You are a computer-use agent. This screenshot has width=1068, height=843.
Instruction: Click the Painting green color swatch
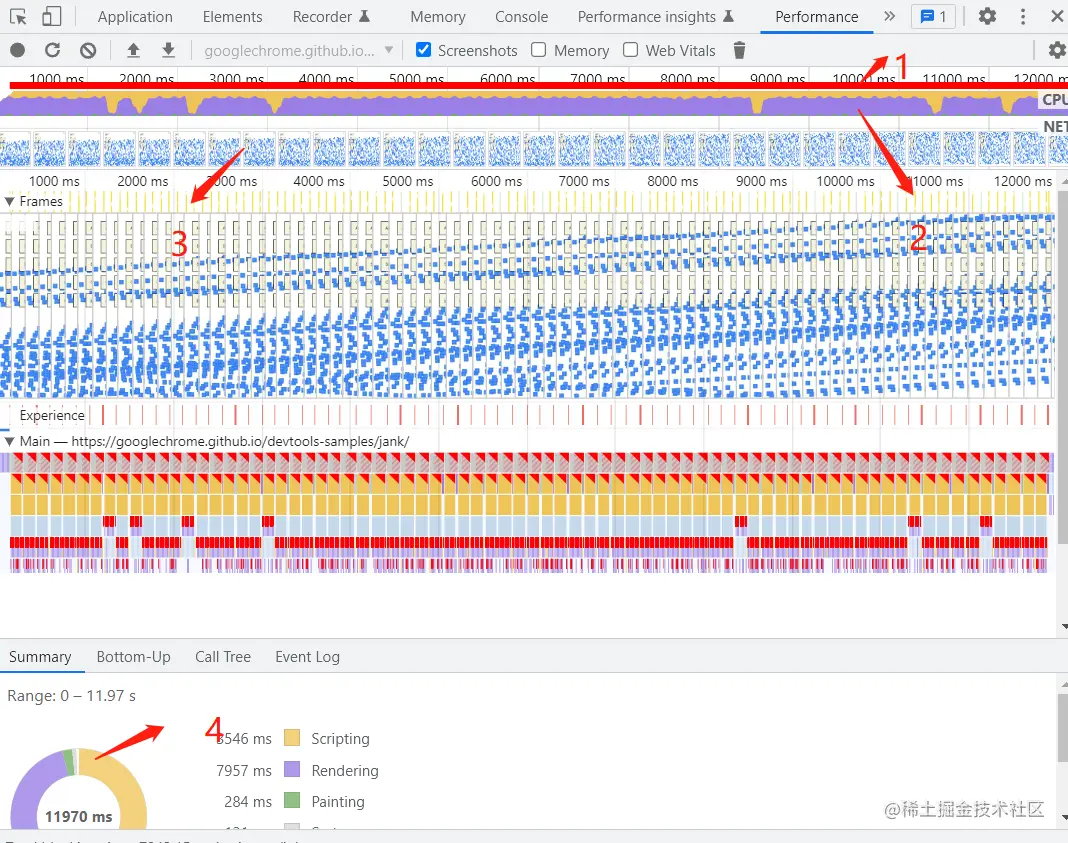[292, 801]
